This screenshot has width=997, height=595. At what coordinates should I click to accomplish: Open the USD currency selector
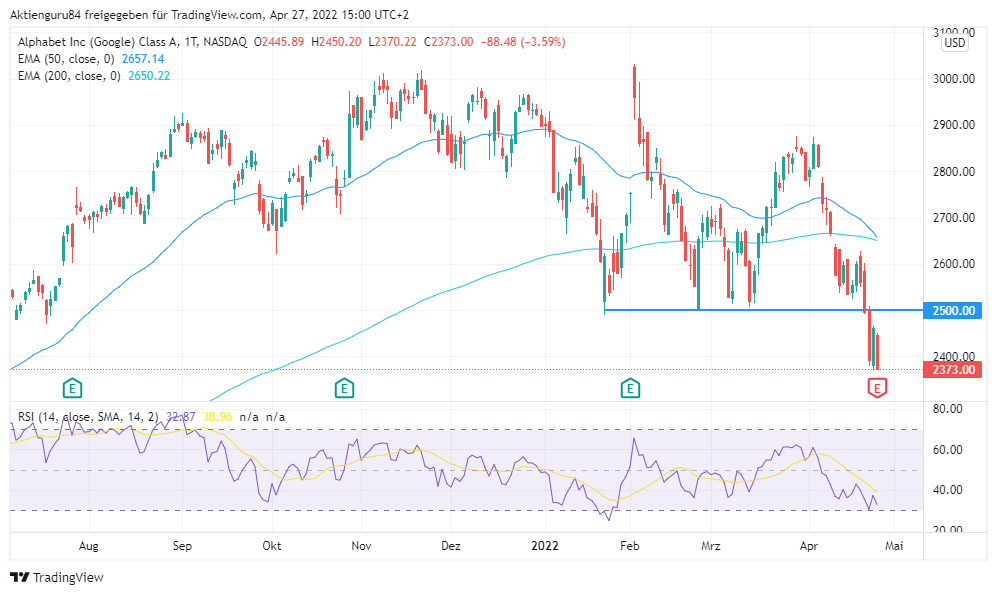coord(954,43)
